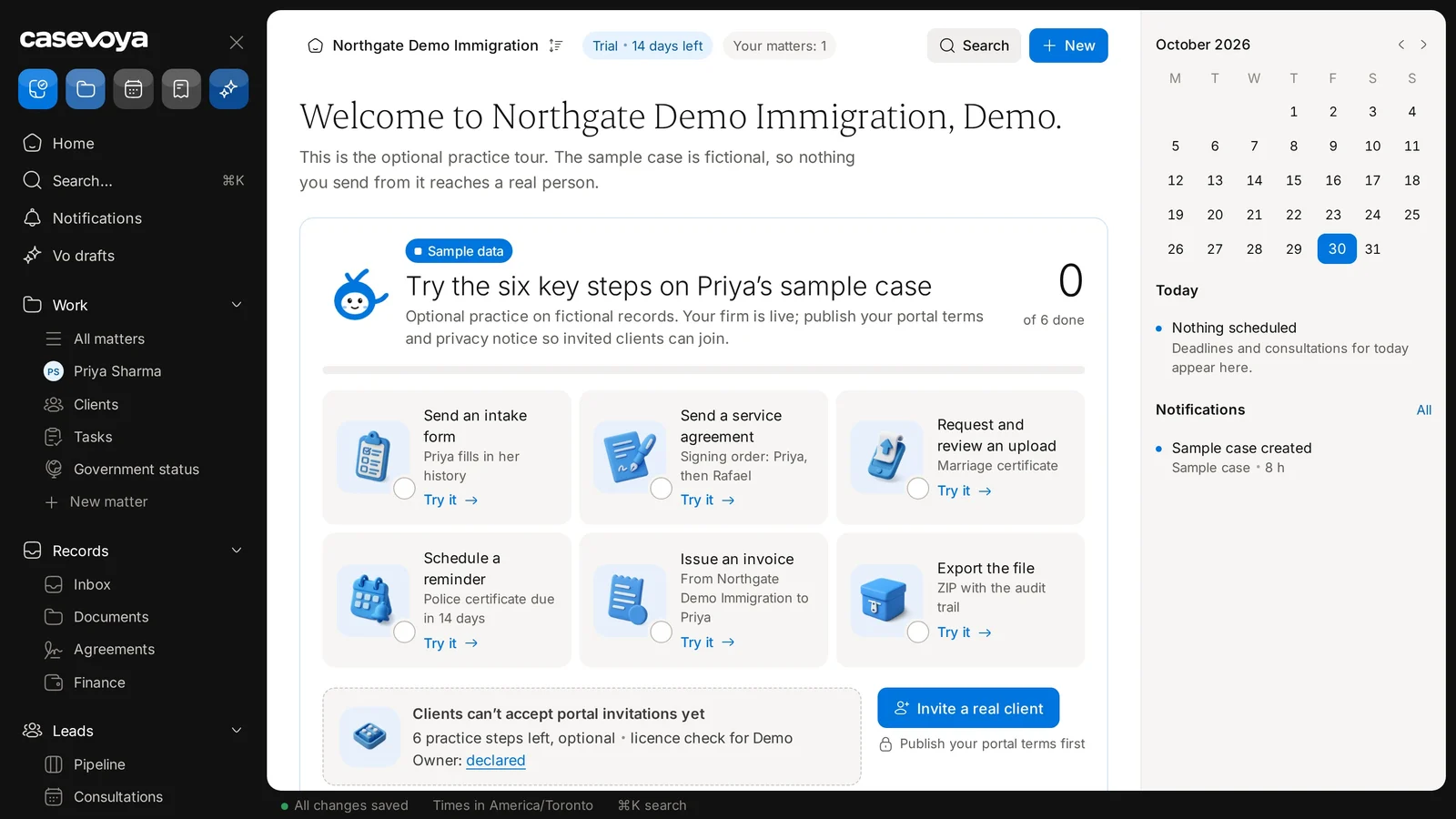Open the sparkle AI assistant icon button
The width and height of the screenshot is (1456, 819).
pos(228,89)
